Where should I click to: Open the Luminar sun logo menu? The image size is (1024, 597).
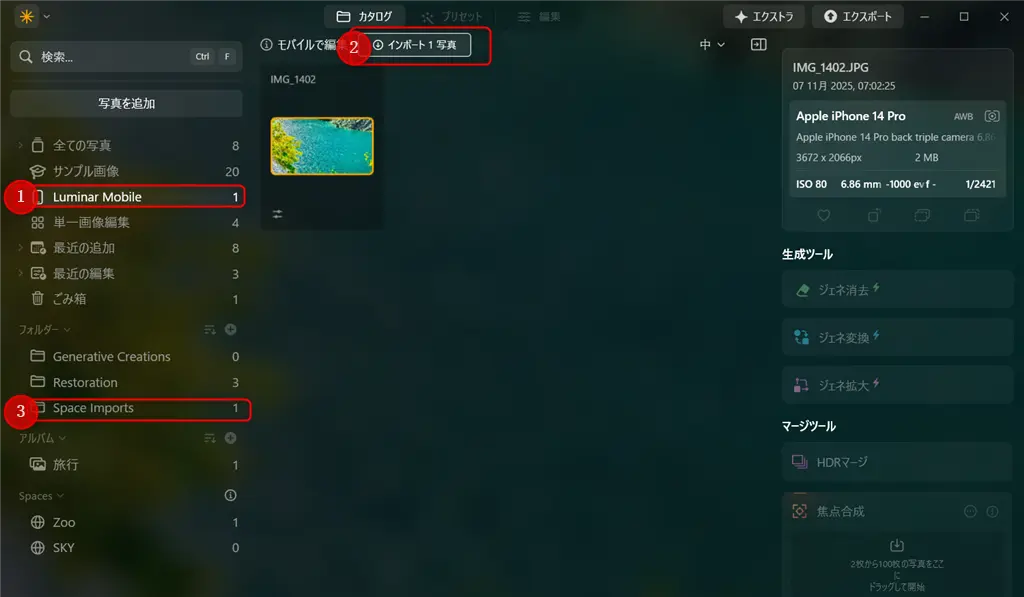point(27,16)
